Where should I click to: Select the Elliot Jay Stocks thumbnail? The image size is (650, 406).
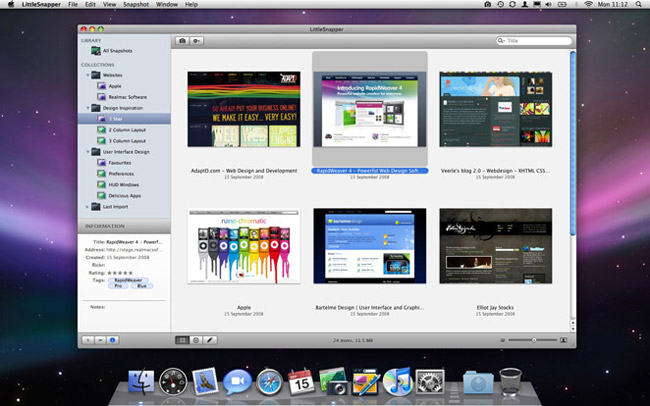pos(496,246)
